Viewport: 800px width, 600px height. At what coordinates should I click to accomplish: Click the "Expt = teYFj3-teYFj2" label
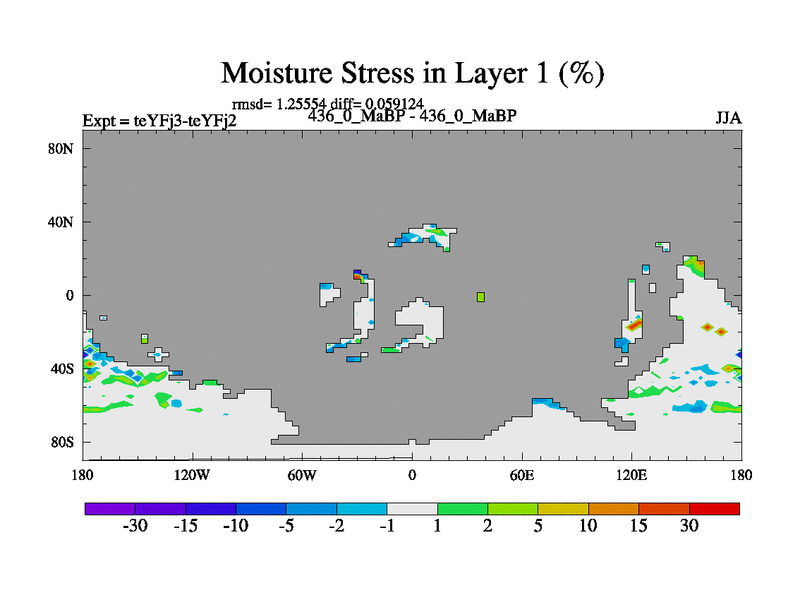pyautogui.click(x=159, y=120)
